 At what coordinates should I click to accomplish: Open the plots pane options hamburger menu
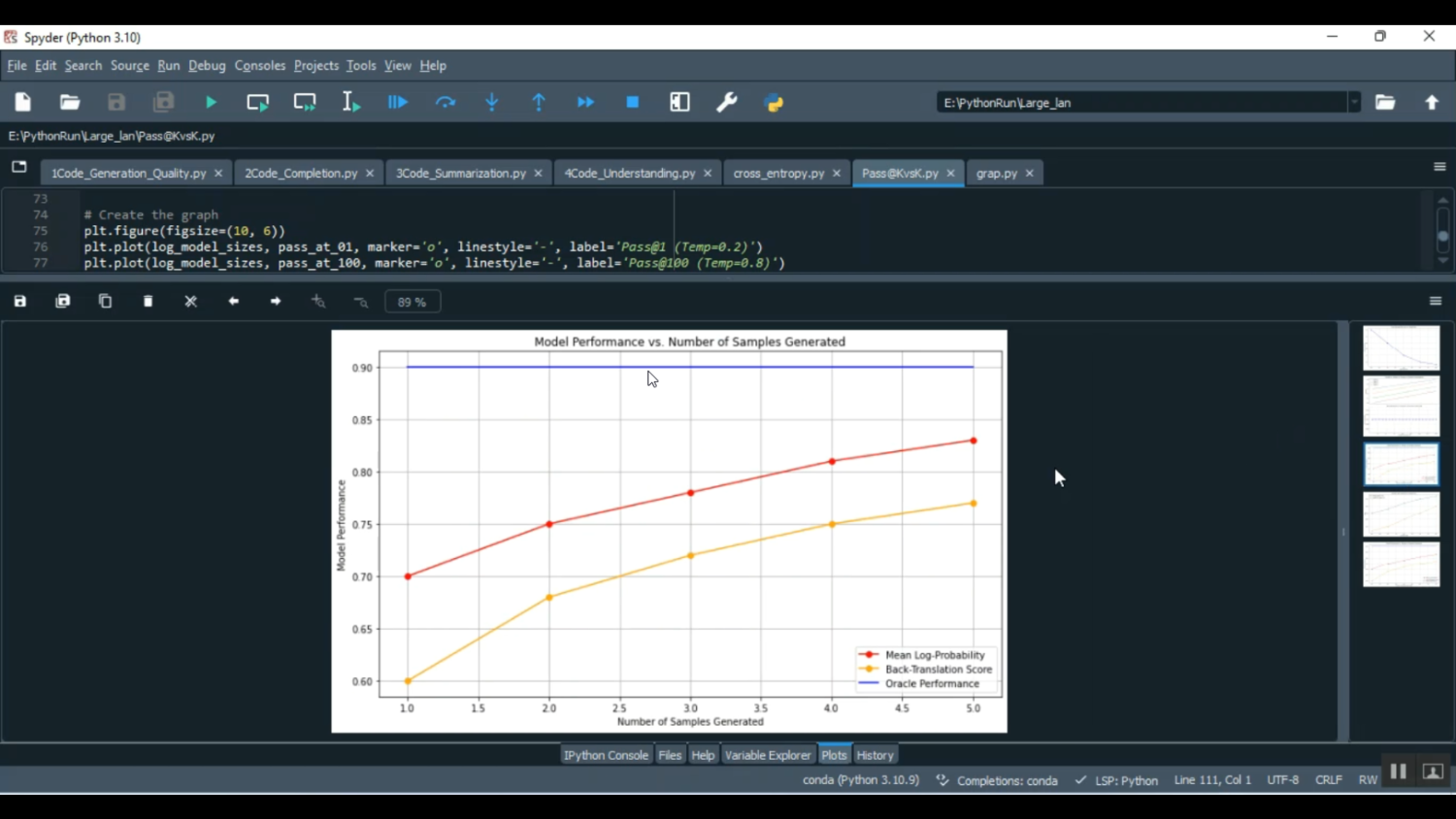coord(1436,302)
